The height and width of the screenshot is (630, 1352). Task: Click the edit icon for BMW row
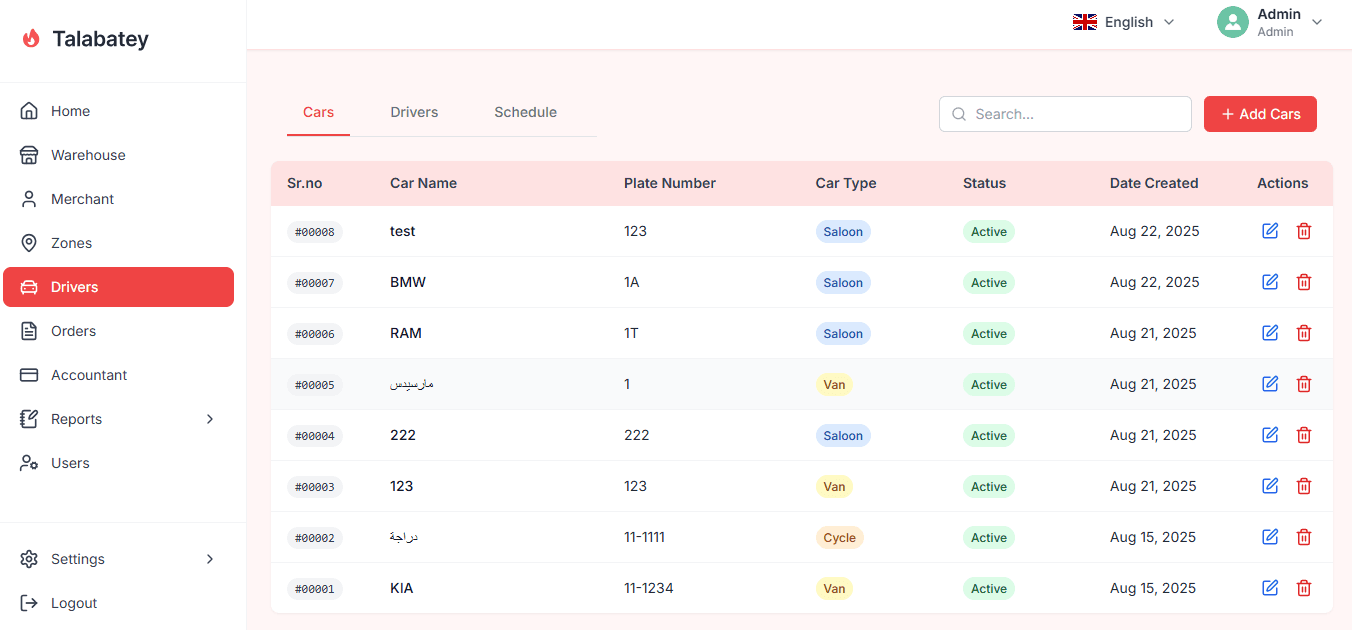point(1270,282)
